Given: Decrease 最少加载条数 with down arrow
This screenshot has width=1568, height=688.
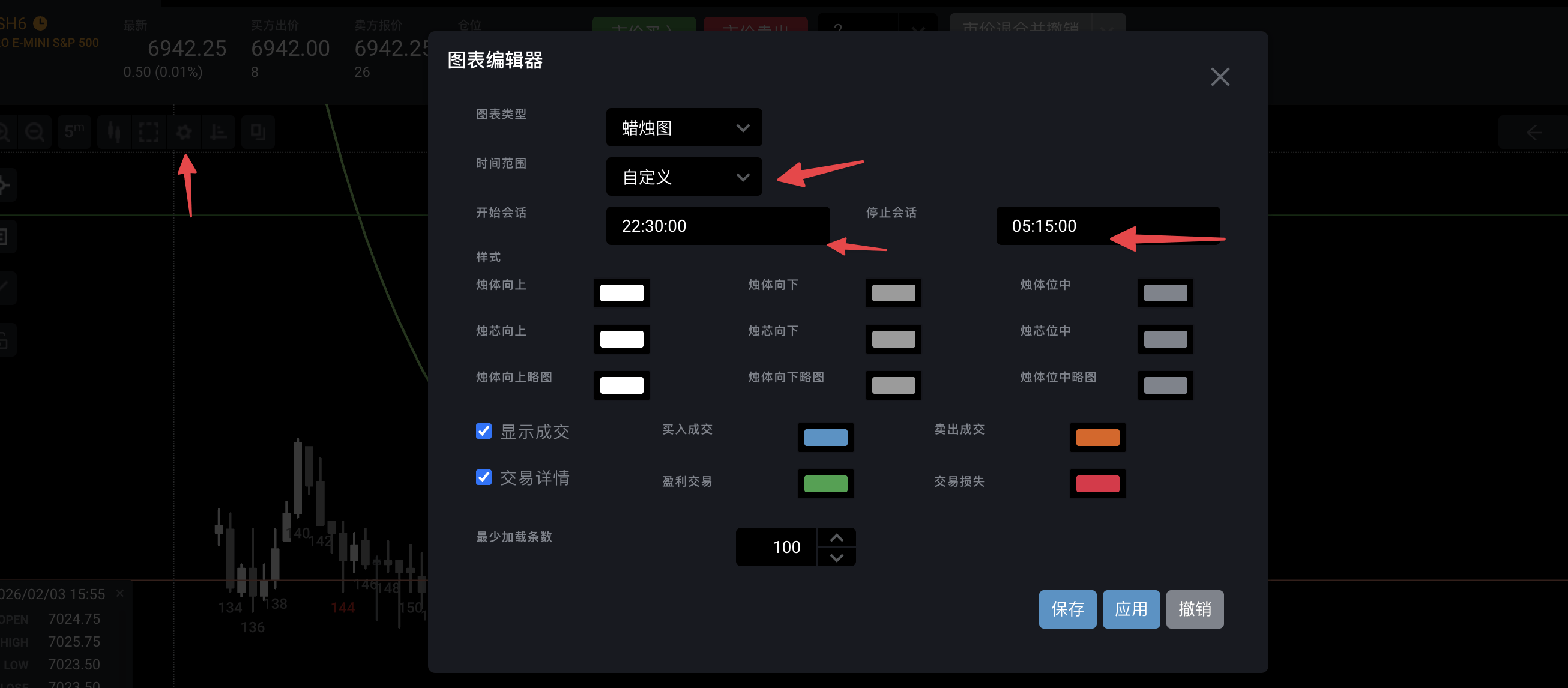Looking at the screenshot, I should 836,557.
